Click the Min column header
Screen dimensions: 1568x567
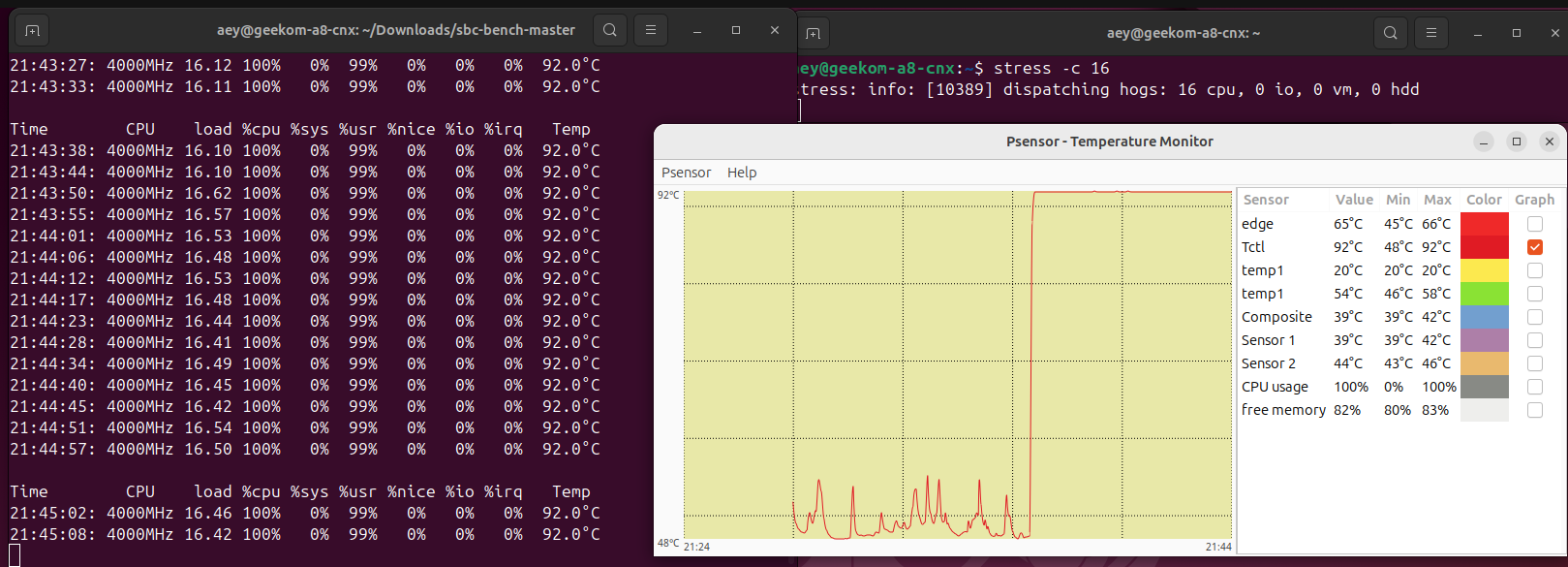coord(1399,200)
